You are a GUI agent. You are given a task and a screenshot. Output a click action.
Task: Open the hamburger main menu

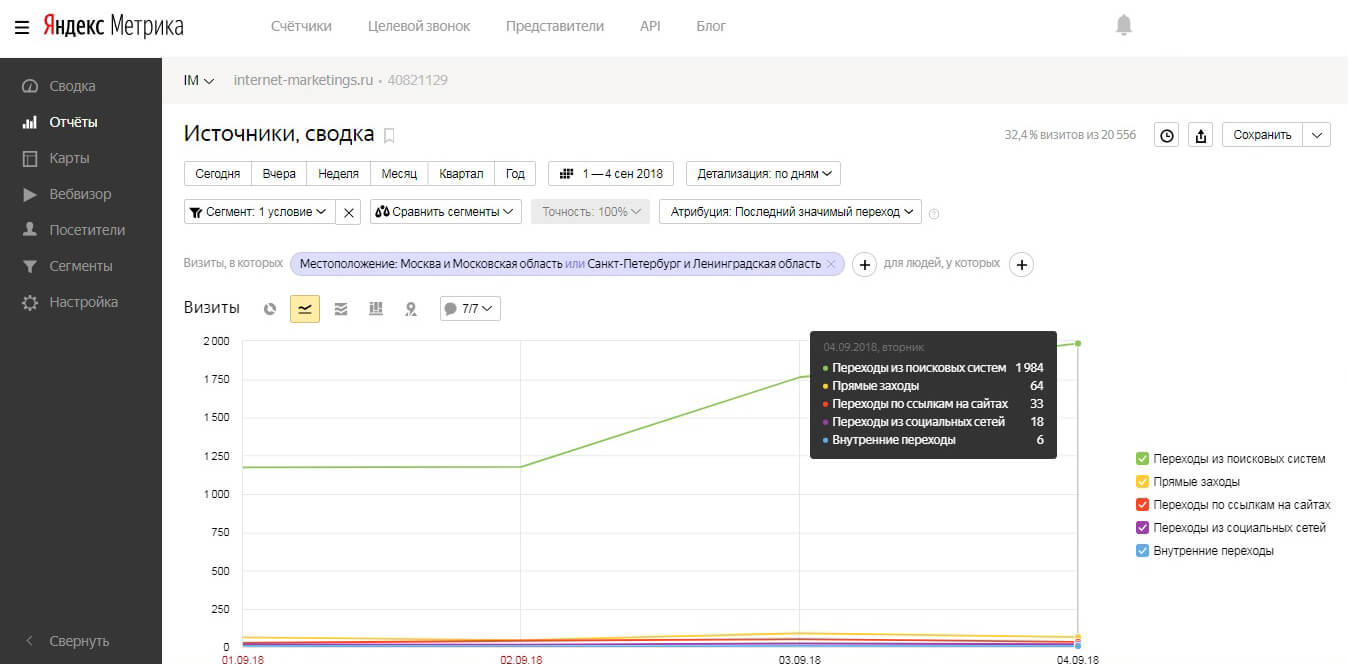pyautogui.click(x=22, y=26)
